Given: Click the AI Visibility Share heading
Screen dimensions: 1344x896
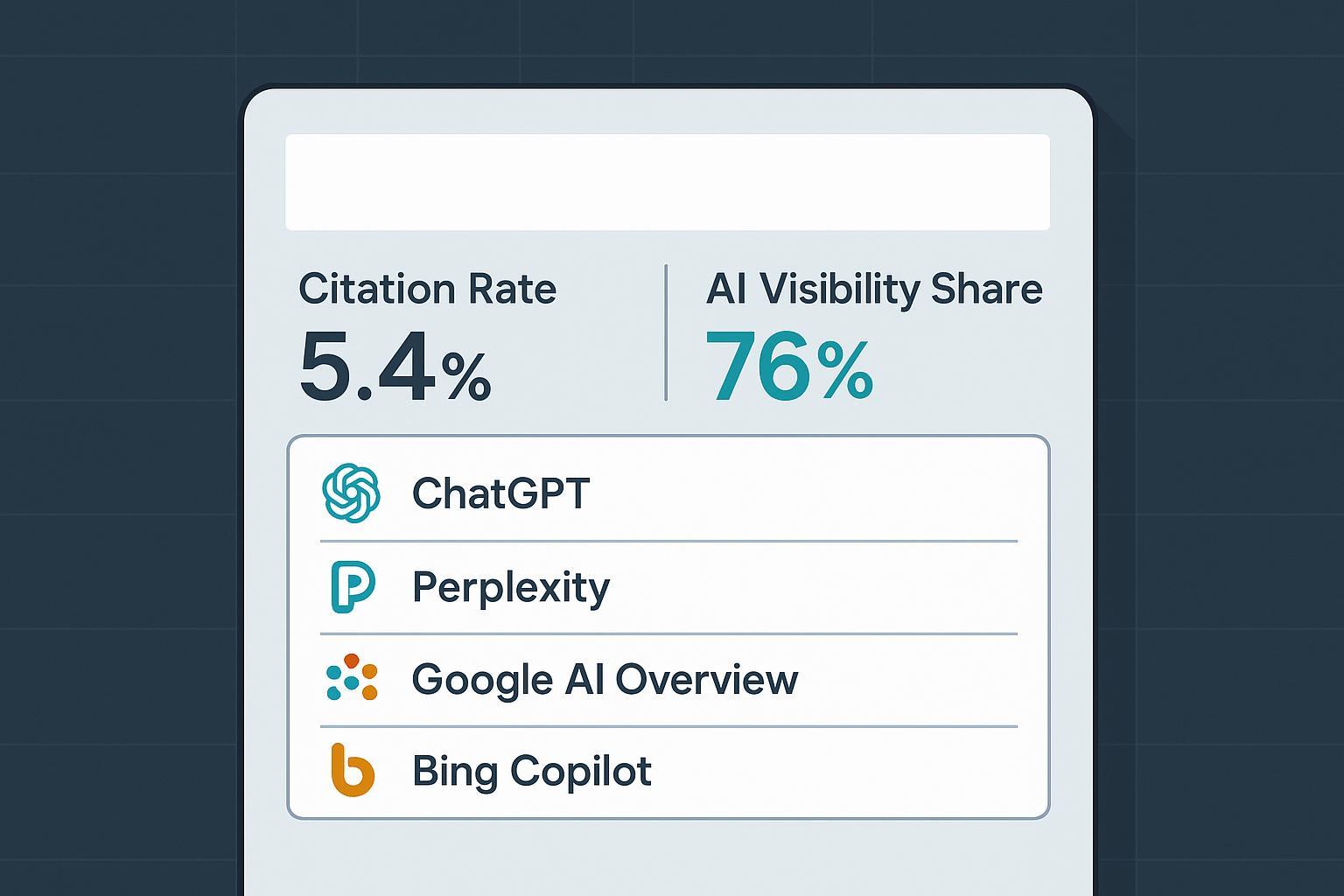Looking at the screenshot, I should (x=873, y=289).
